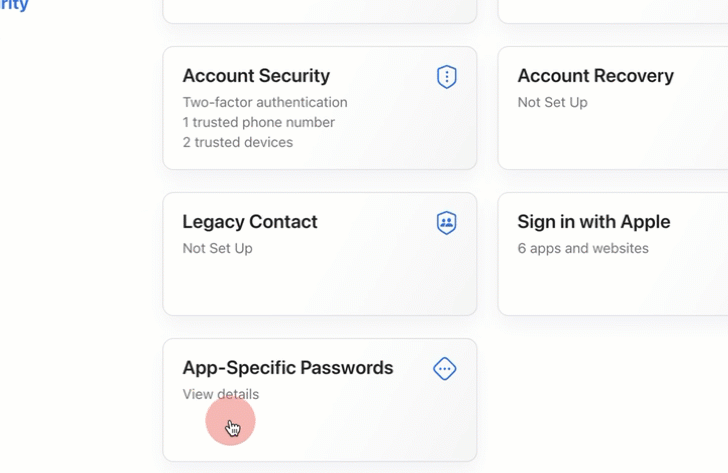Select the Legacy Contact heading
This screenshot has height=473, width=728.
click(250, 222)
